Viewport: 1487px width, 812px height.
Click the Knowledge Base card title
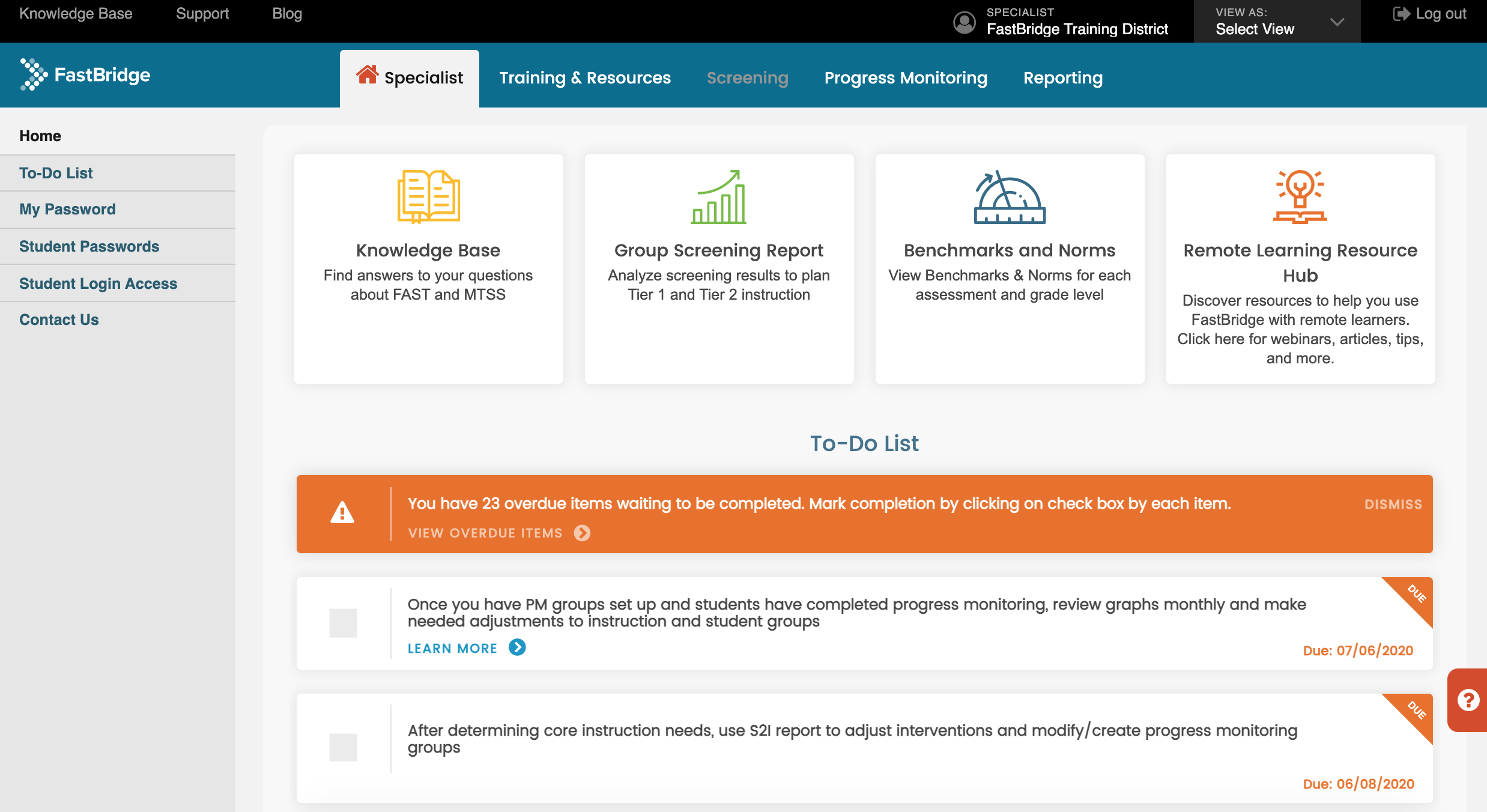coord(428,250)
